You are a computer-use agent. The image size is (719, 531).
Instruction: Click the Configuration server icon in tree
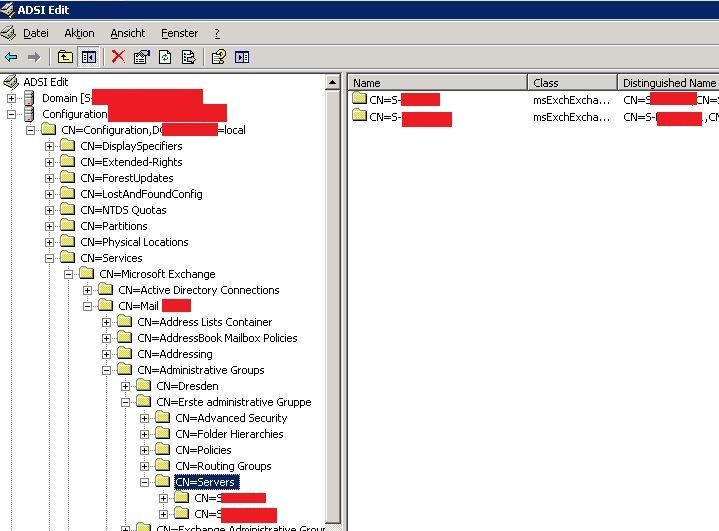30,114
